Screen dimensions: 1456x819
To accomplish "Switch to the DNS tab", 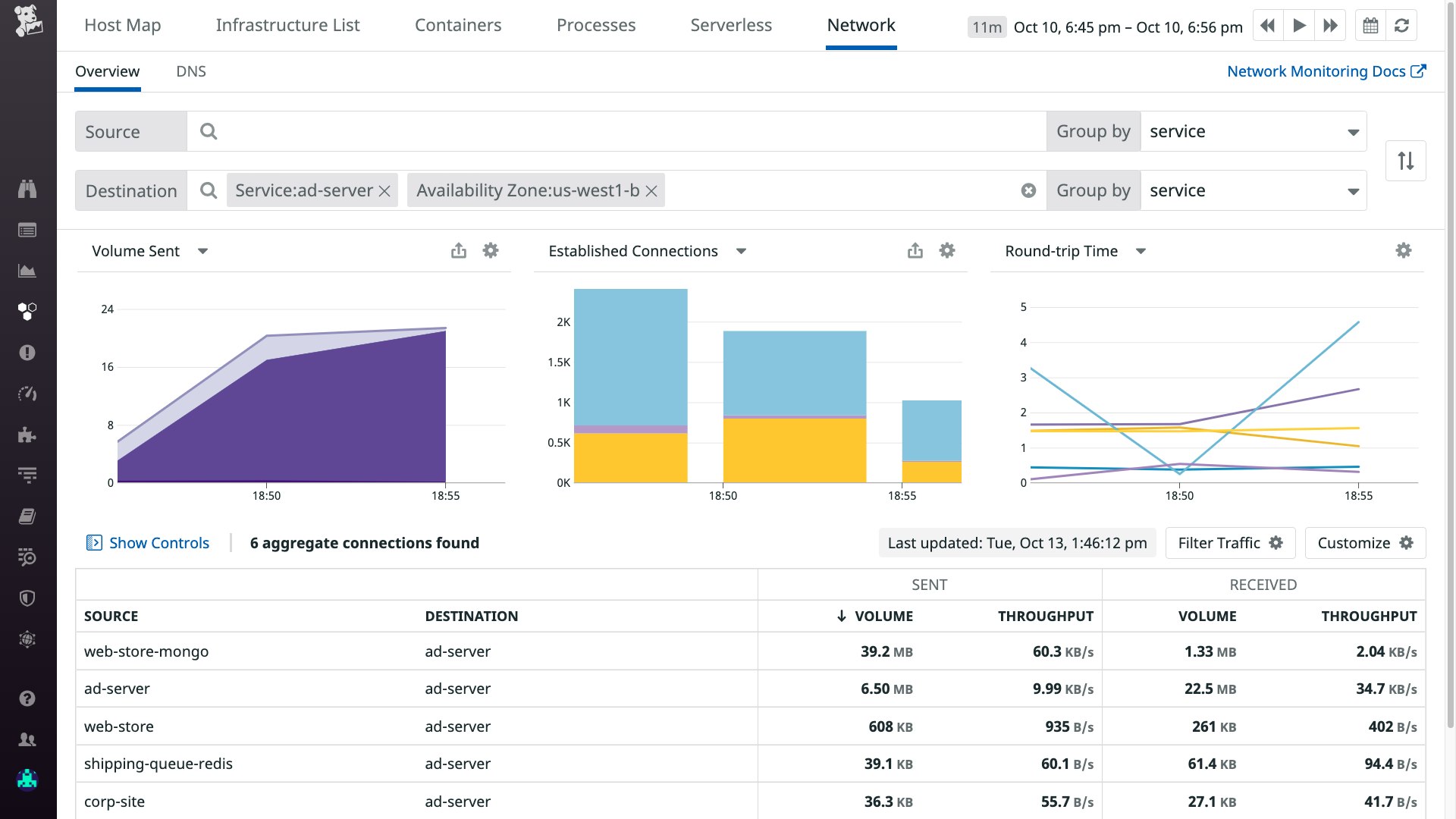I will (191, 71).
